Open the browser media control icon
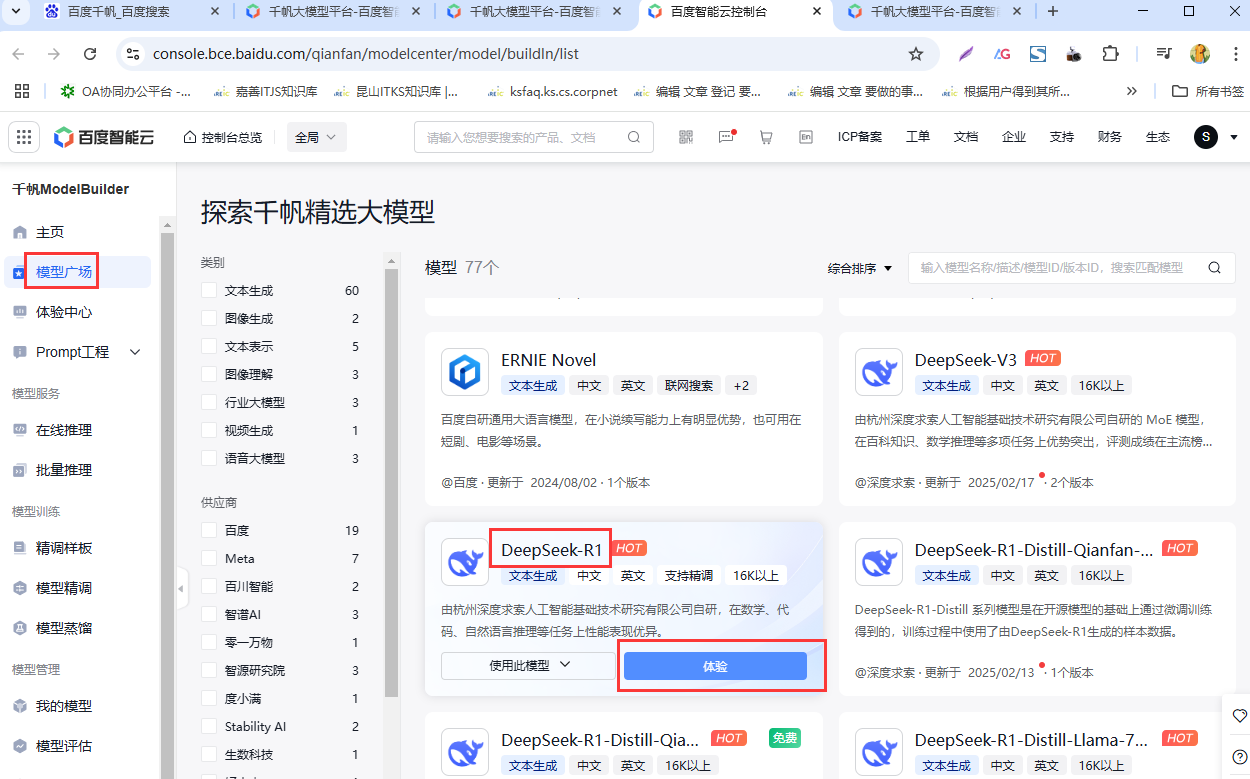1250x779 pixels. coord(1164,54)
